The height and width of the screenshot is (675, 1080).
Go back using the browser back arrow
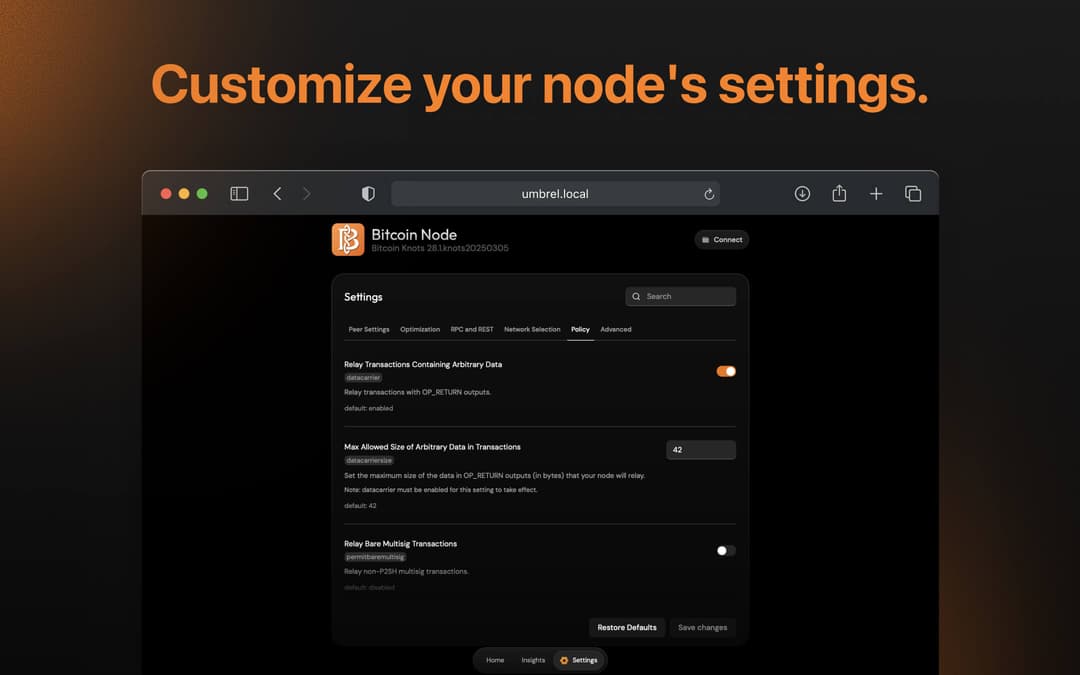[x=277, y=194]
